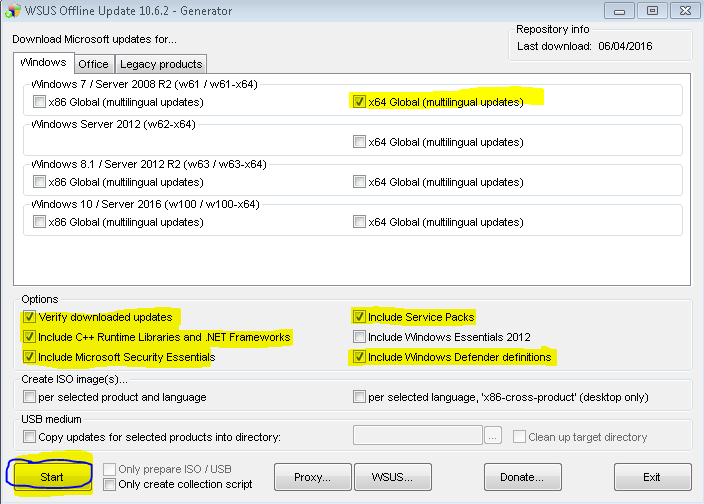This screenshot has height=504, width=704.
Task: Switch to the Windows tab
Action: point(44,62)
